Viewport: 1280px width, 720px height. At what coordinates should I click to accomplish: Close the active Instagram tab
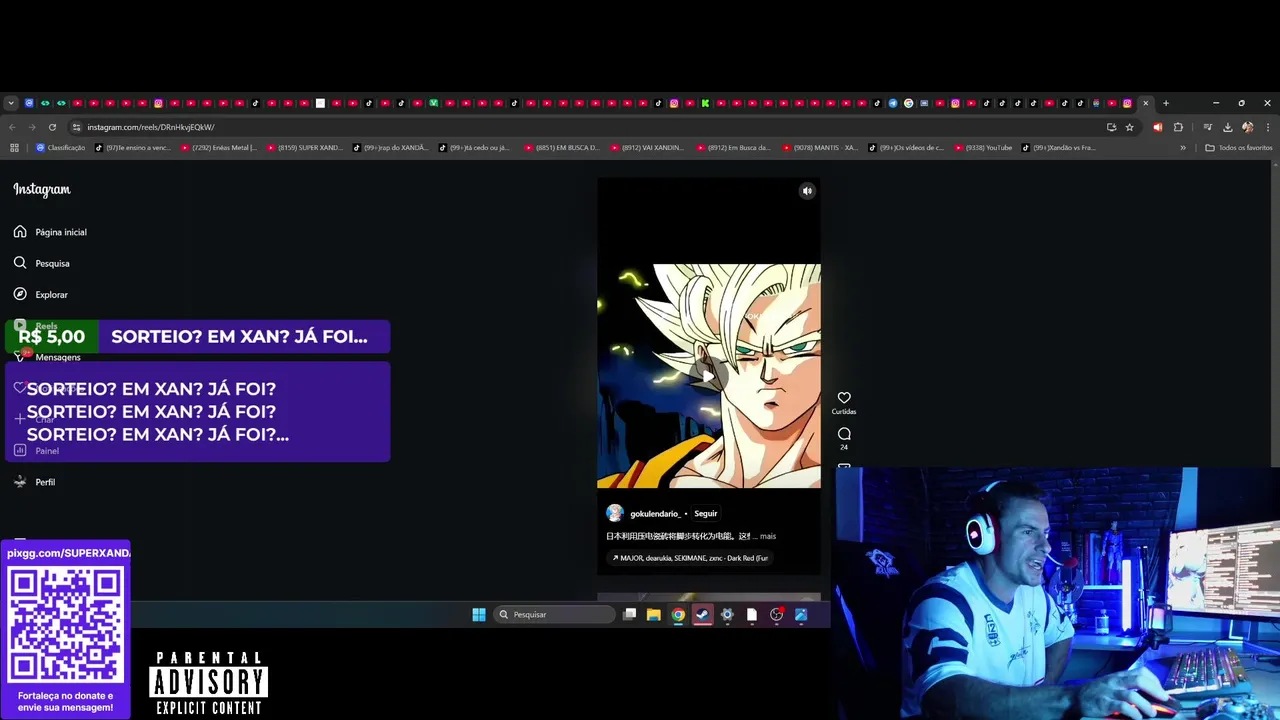point(1146,103)
